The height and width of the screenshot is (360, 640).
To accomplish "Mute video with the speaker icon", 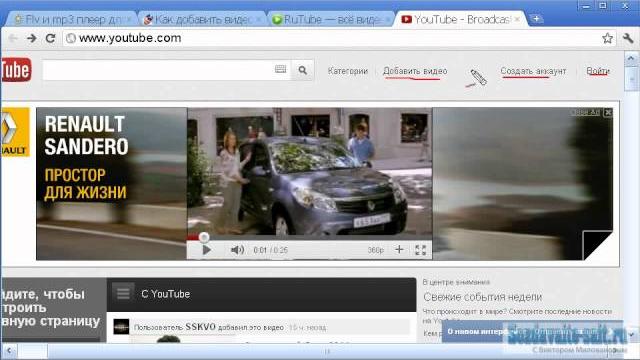I will [x=237, y=250].
